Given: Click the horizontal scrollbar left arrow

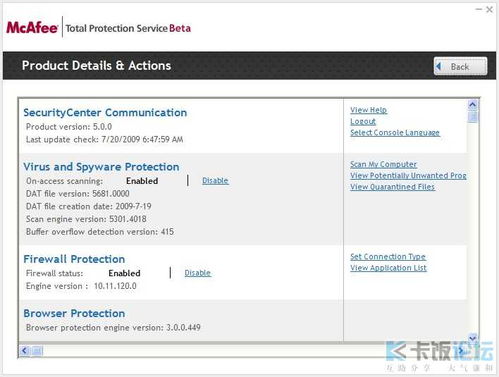Looking at the screenshot, I should pyautogui.click(x=24, y=350).
